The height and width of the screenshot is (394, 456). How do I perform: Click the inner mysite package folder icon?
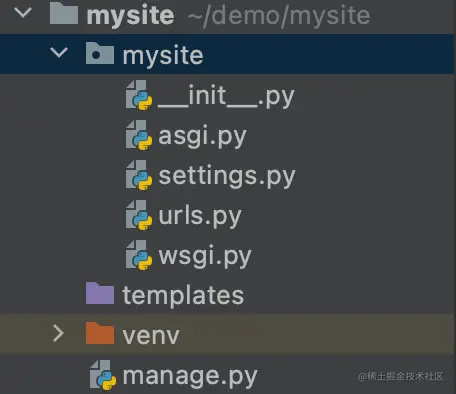[100, 53]
